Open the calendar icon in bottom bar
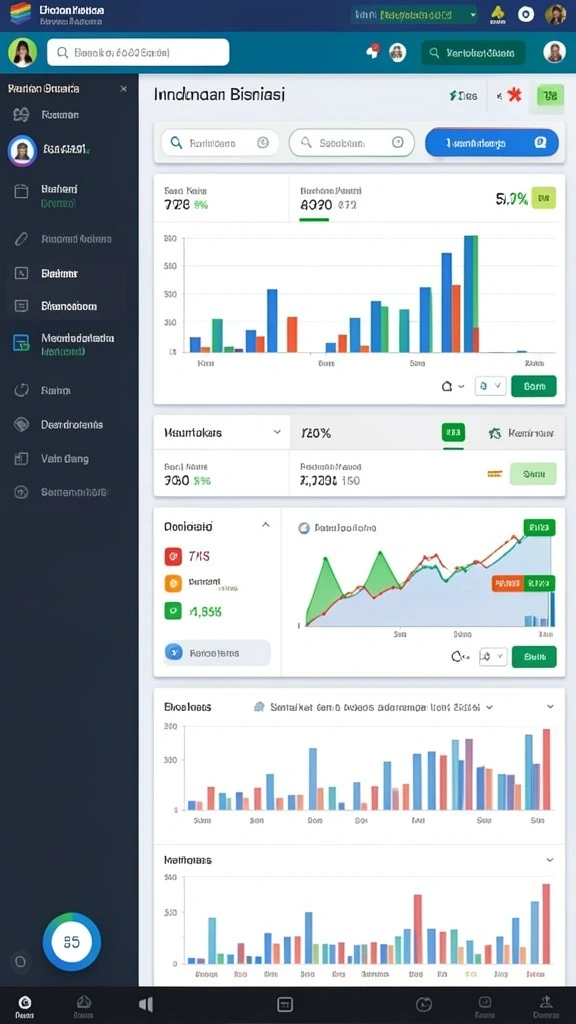576x1024 pixels. tap(285, 1004)
